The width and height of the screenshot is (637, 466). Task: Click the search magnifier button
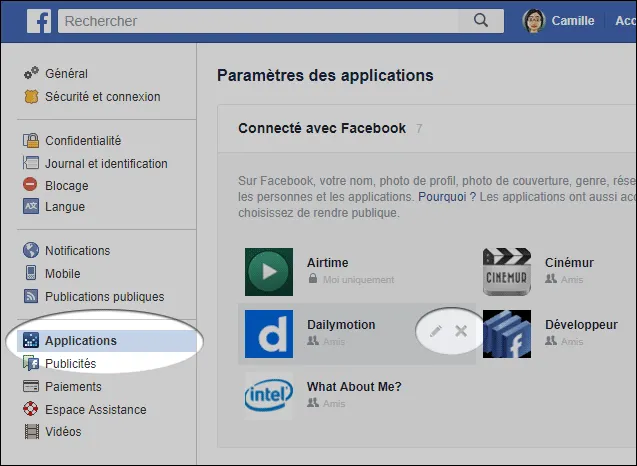pyautogui.click(x=481, y=21)
